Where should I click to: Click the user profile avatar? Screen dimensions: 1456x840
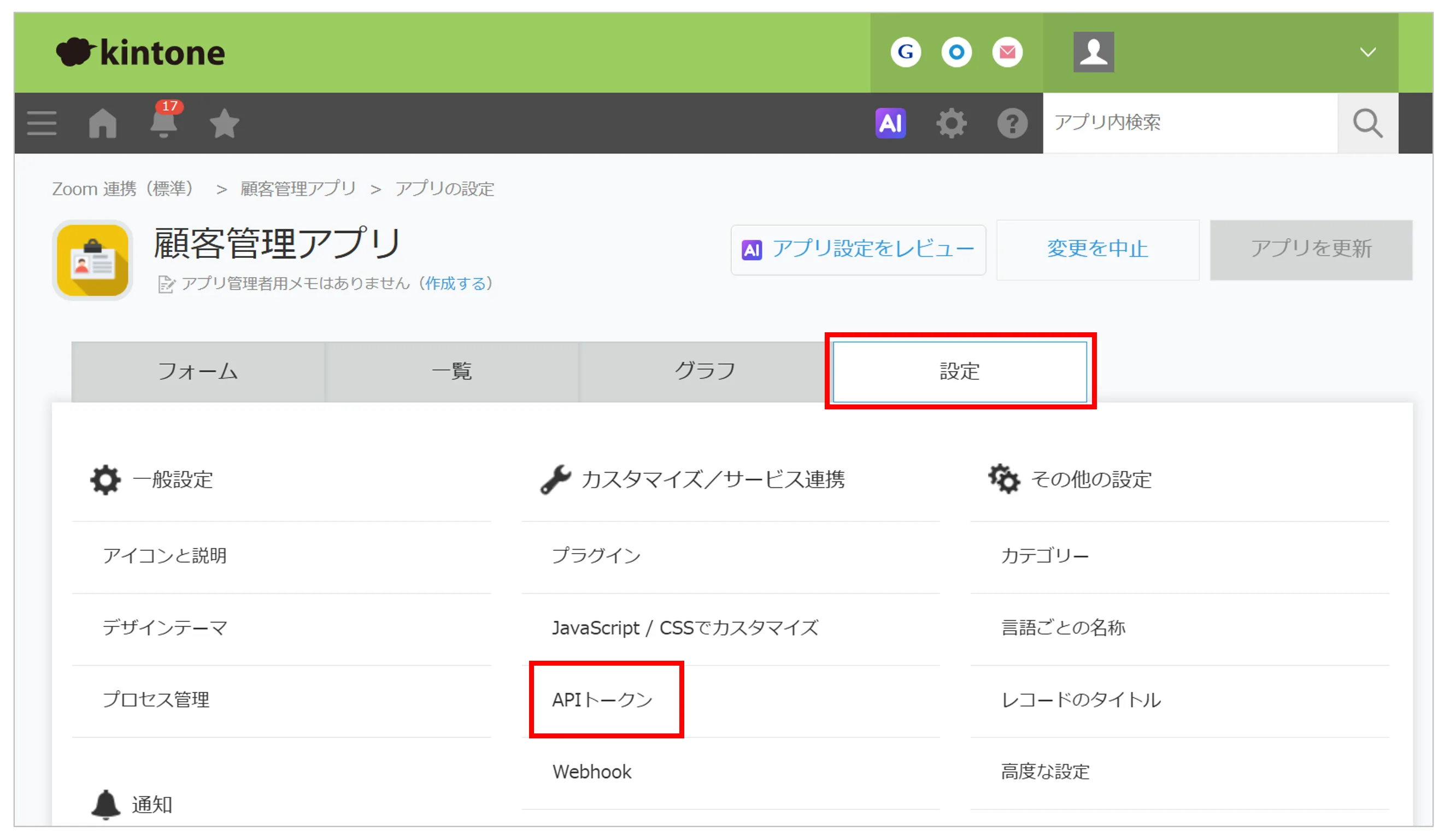(x=1093, y=52)
